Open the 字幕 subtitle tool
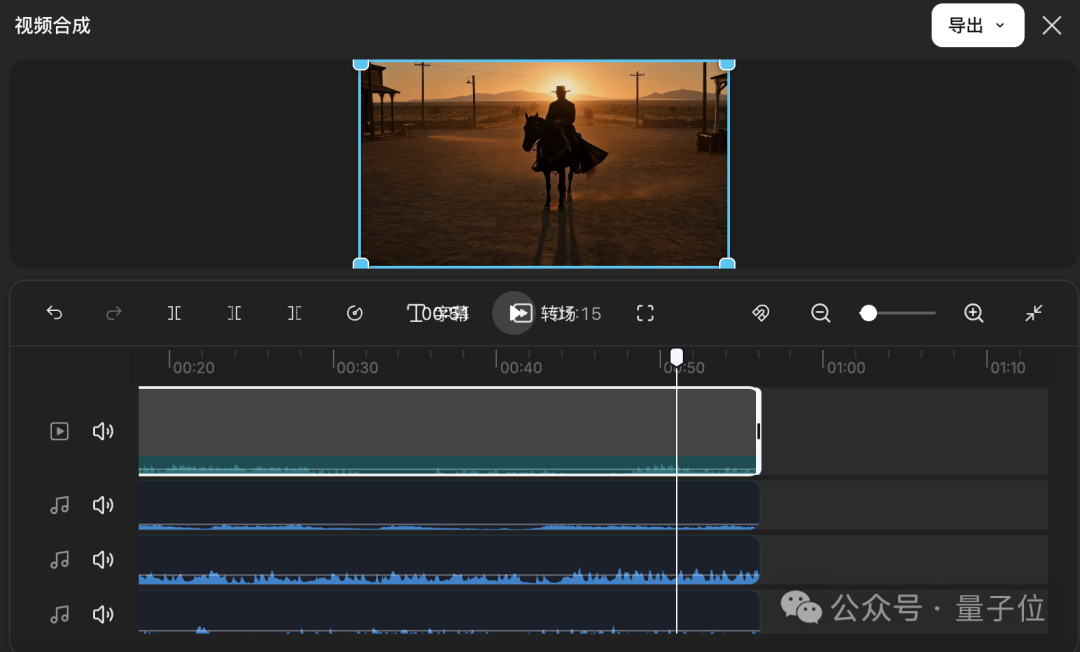Viewport: 1080px width, 652px height. tap(438, 313)
